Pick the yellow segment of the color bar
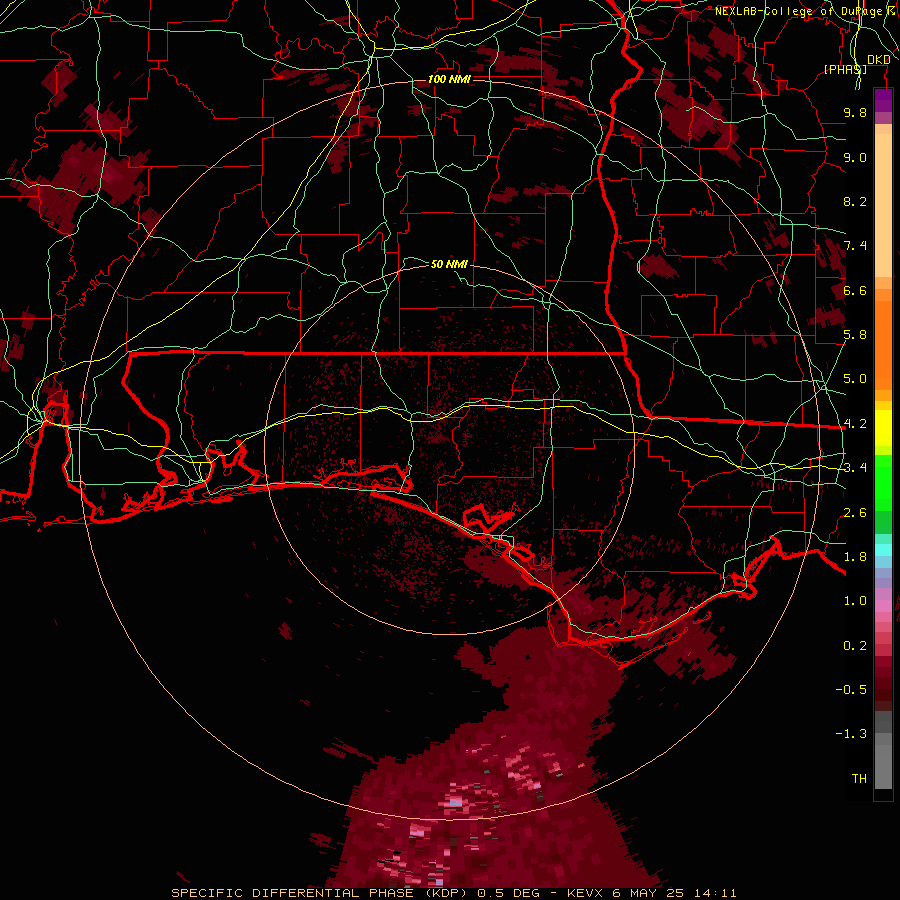 (x=883, y=428)
